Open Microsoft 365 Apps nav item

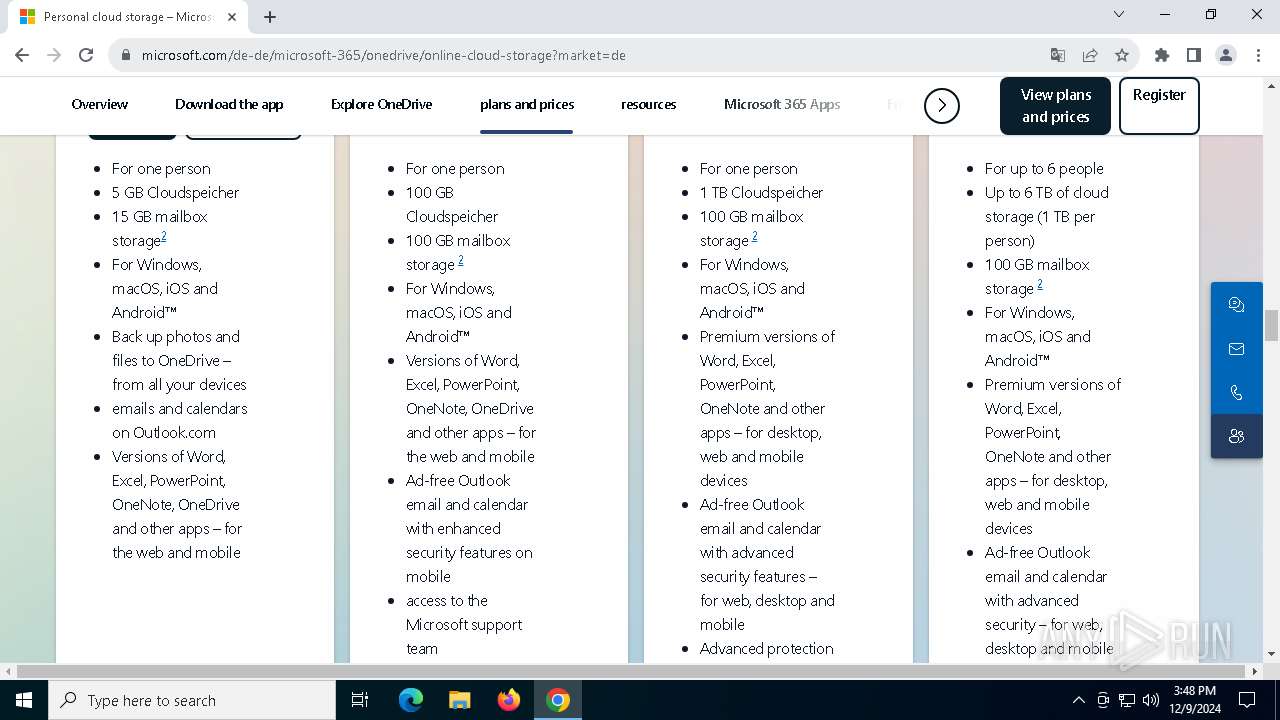pyautogui.click(x=782, y=104)
